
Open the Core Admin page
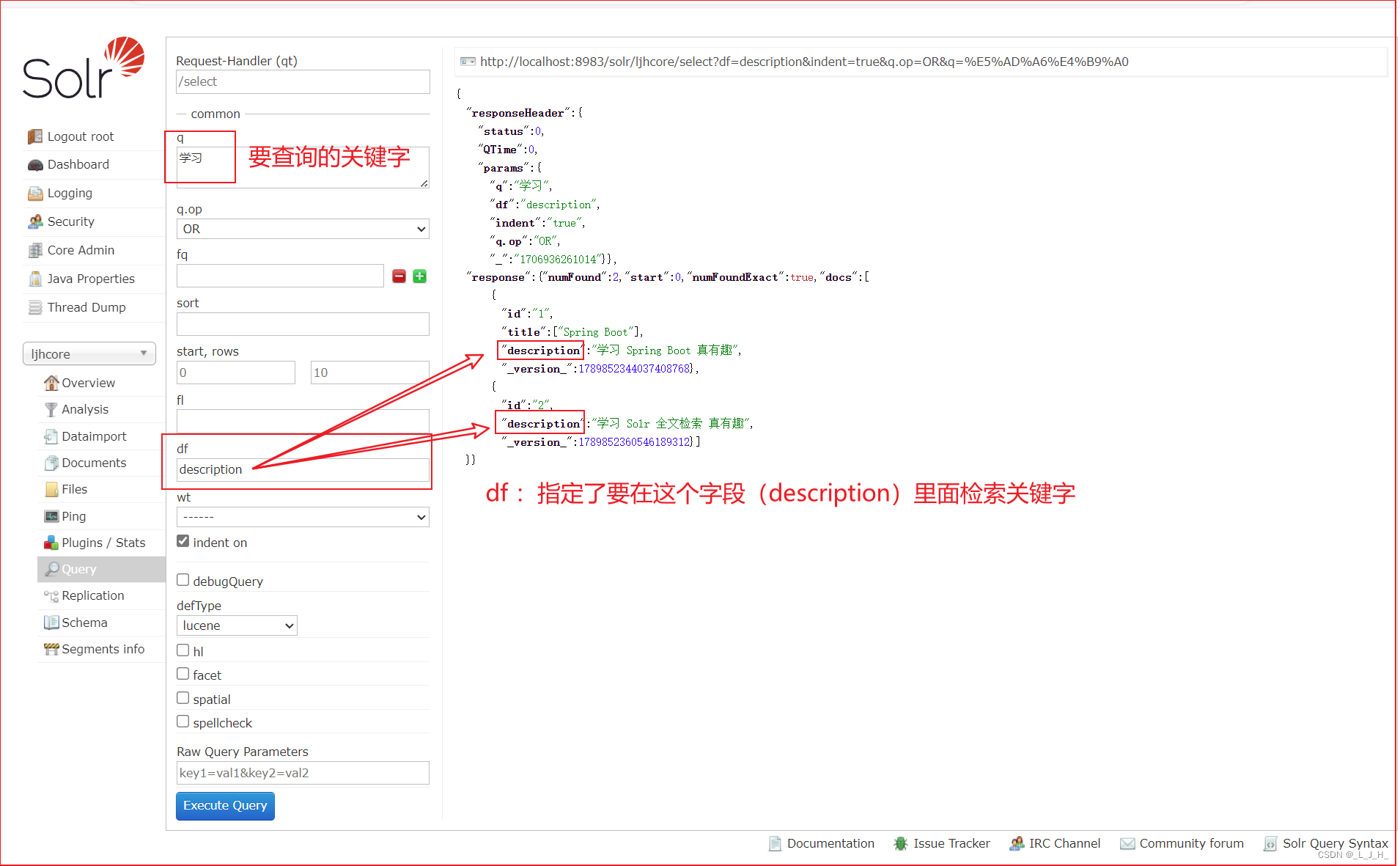94,250
